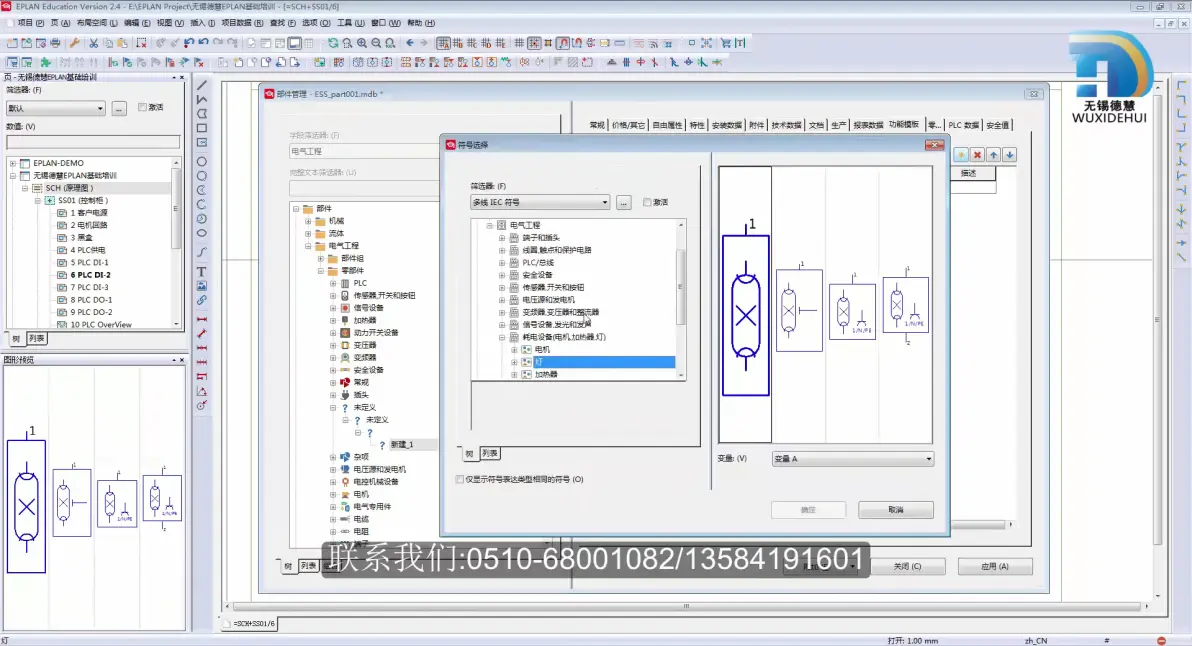The width and height of the screenshot is (1192, 646).
Task: Toggle 激活 checkbox in symbol selection filter
Action: point(647,202)
